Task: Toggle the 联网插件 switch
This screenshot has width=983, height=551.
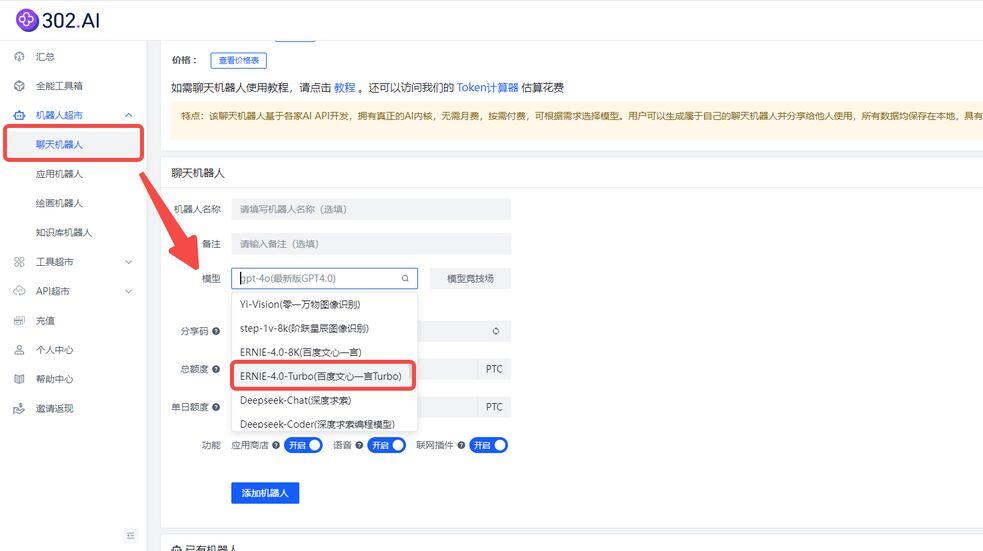Action: pos(488,445)
